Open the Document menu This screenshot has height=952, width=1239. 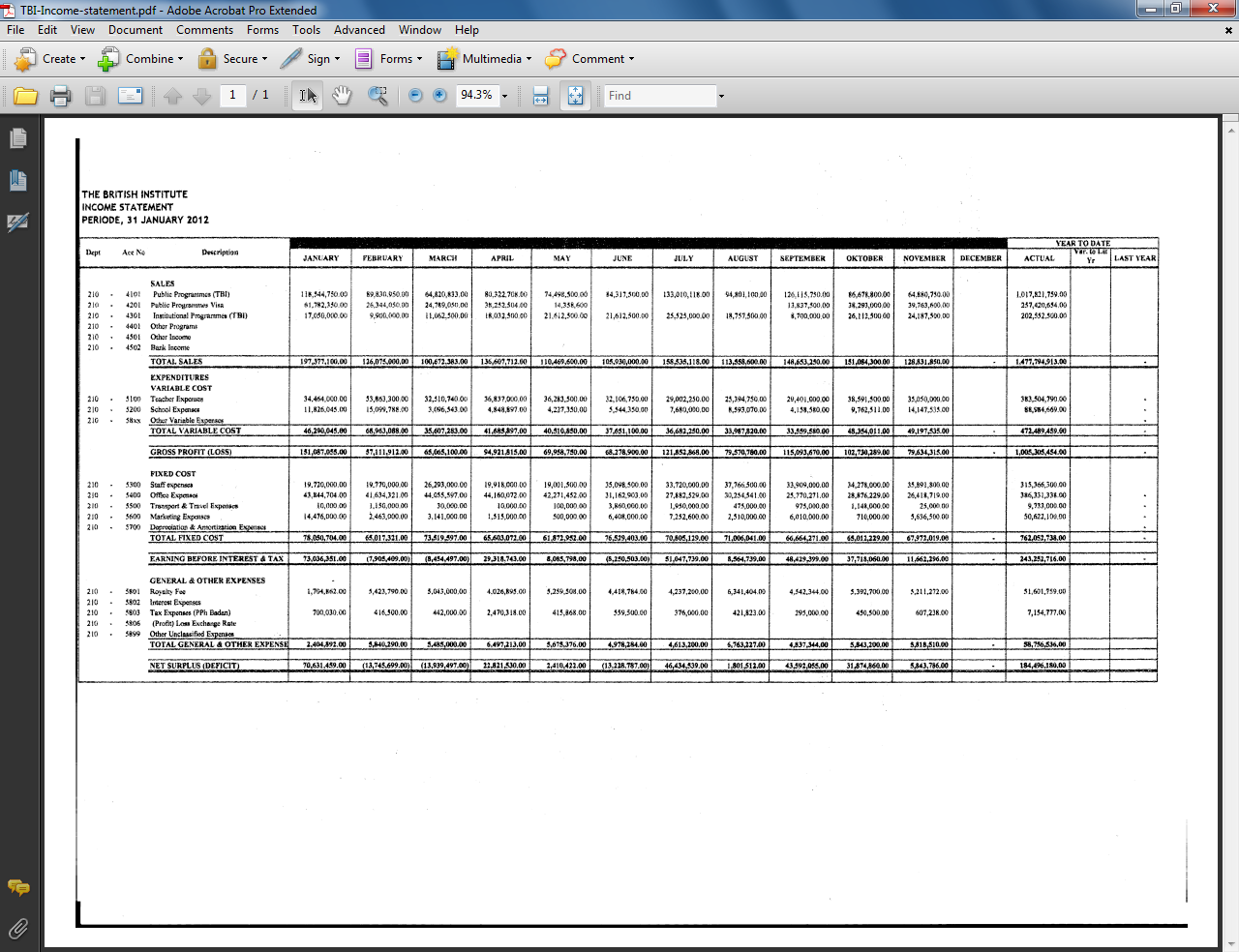point(136,30)
